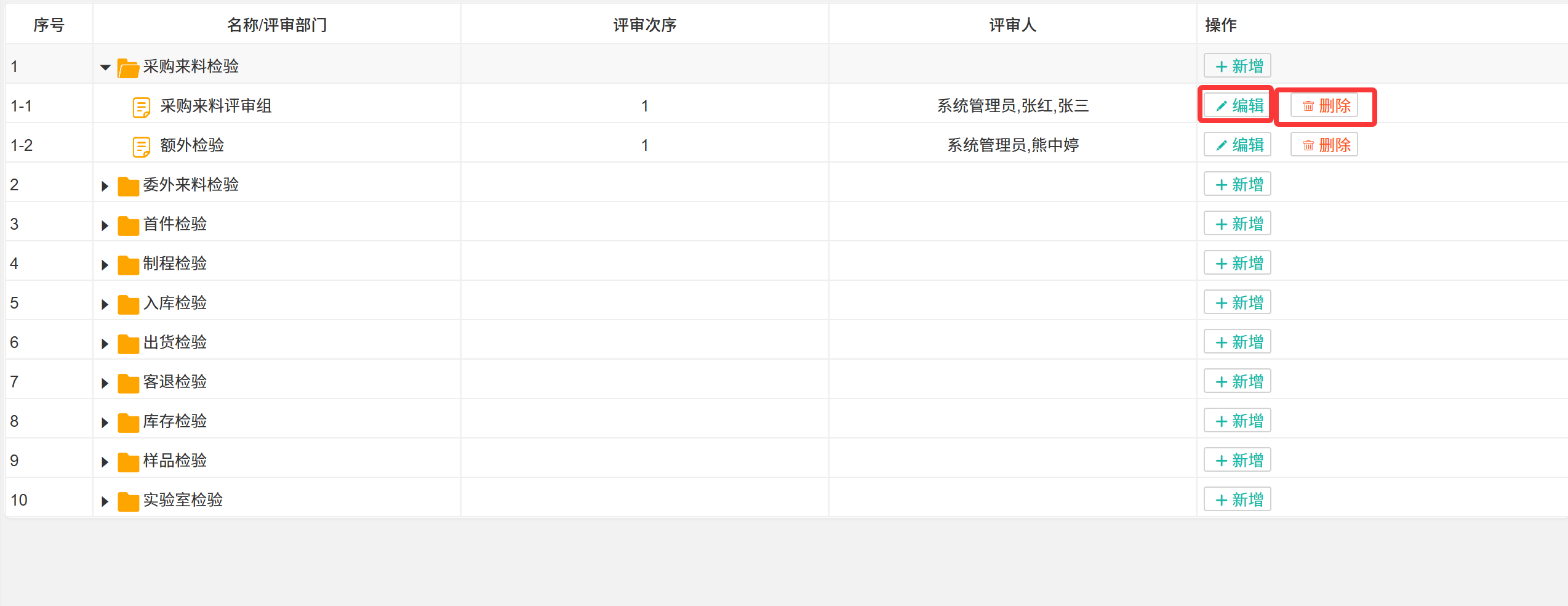Click the folder icon for 样品检验
This screenshot has width=1568, height=606.
[128, 461]
